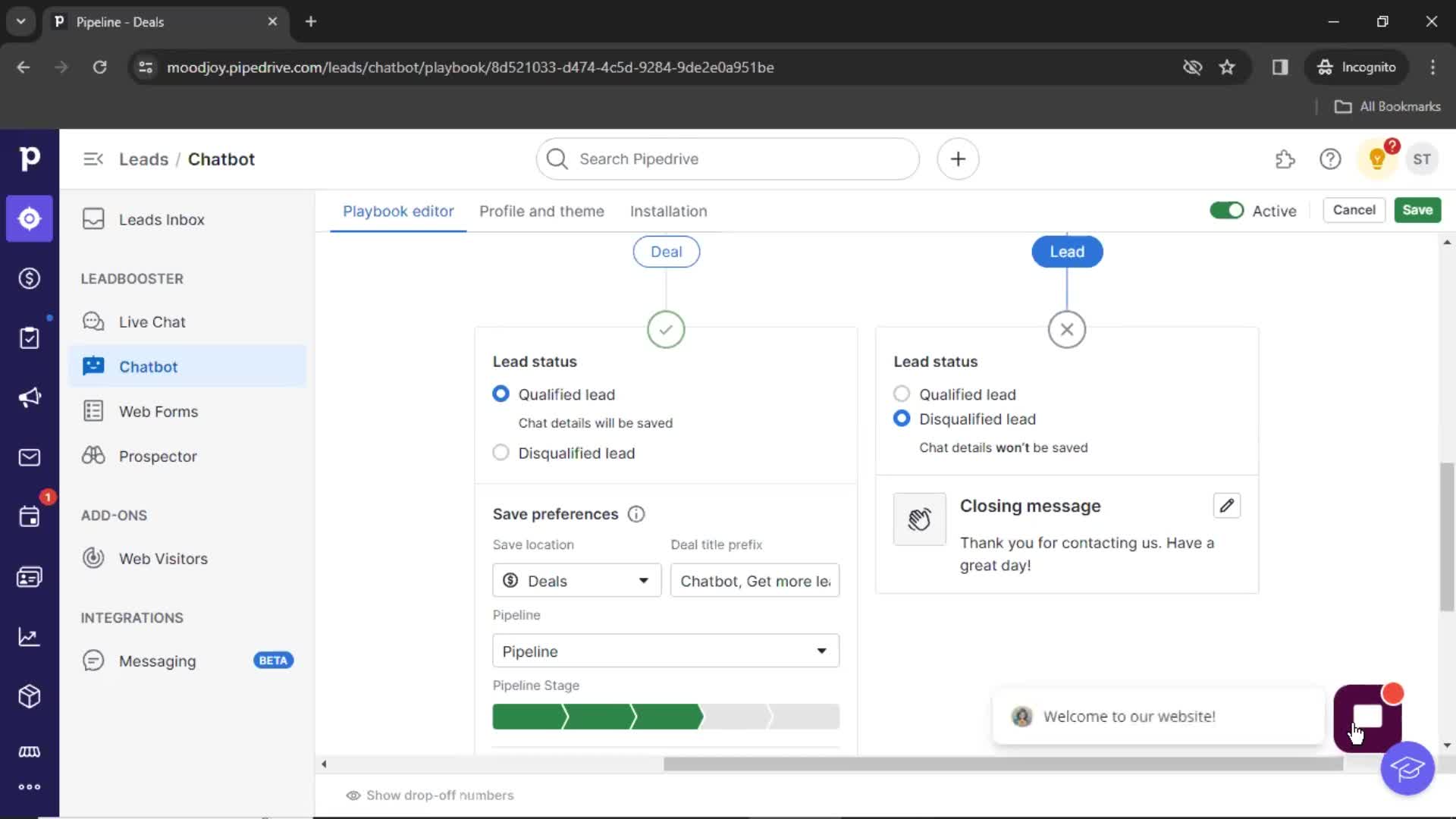Open the Contacts card icon in sidebar
This screenshot has width=1456, height=819.
point(29,577)
